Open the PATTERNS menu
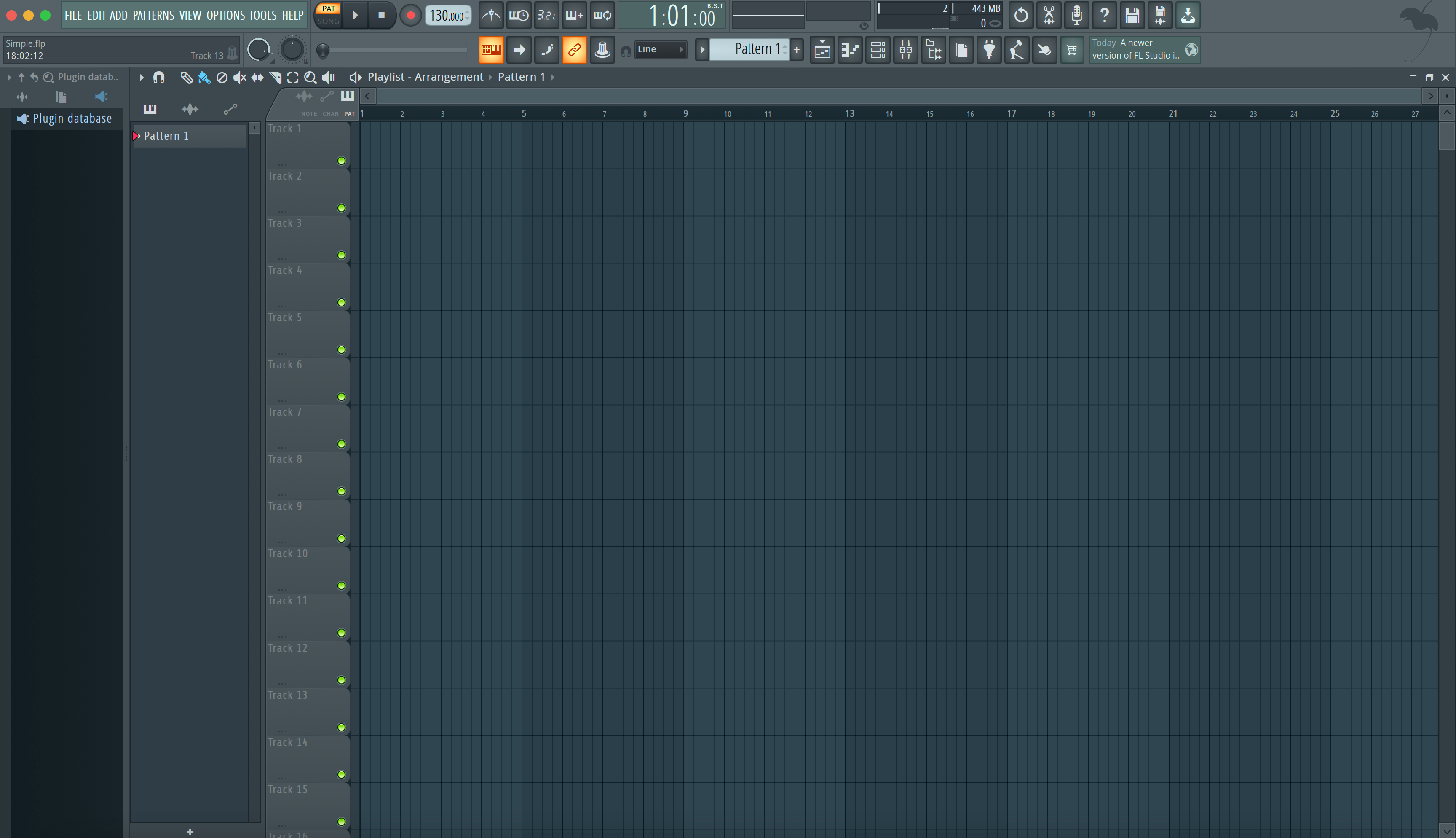Image resolution: width=1456 pixels, height=838 pixels. pos(153,16)
